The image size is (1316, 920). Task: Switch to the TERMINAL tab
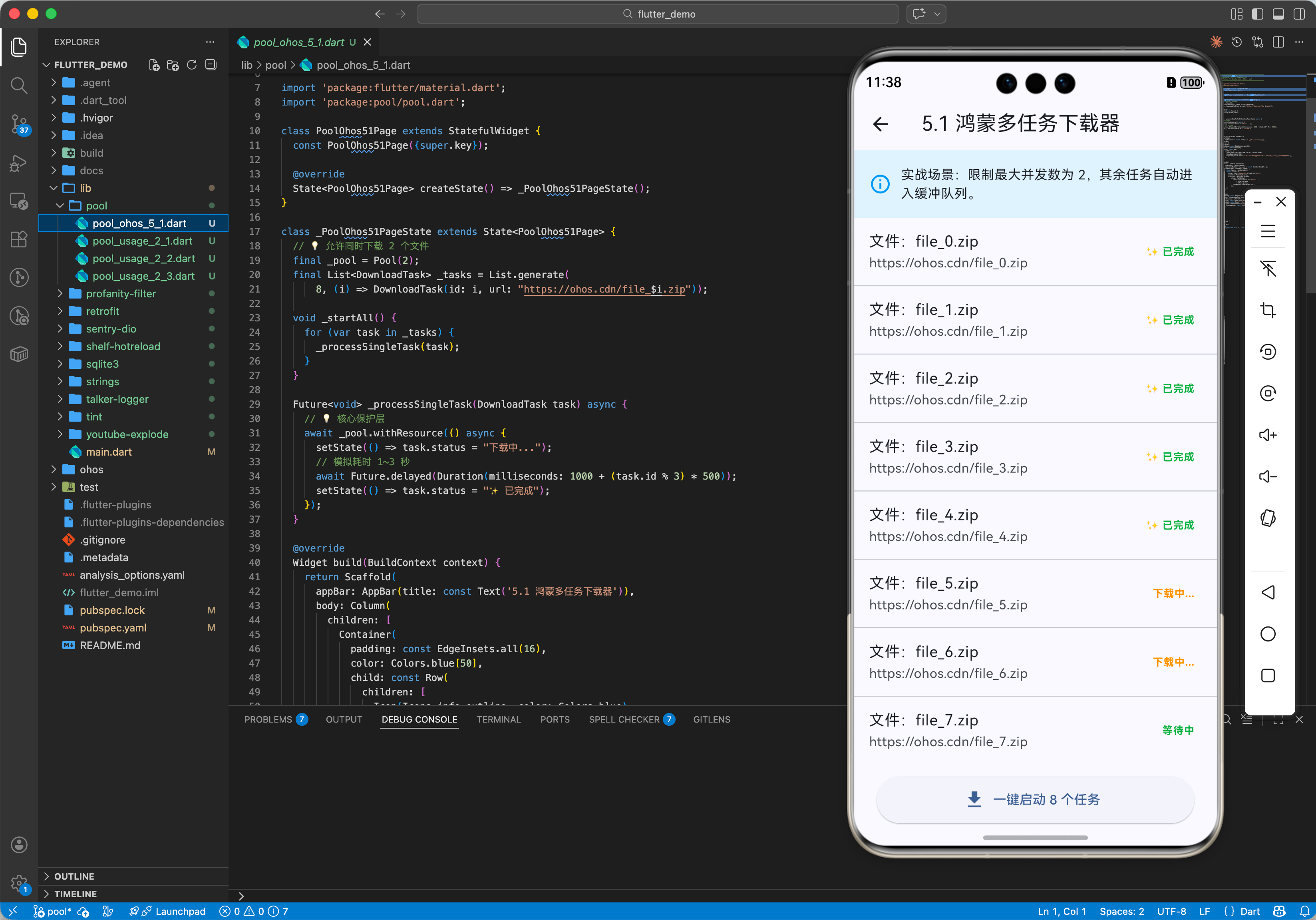[x=498, y=719]
